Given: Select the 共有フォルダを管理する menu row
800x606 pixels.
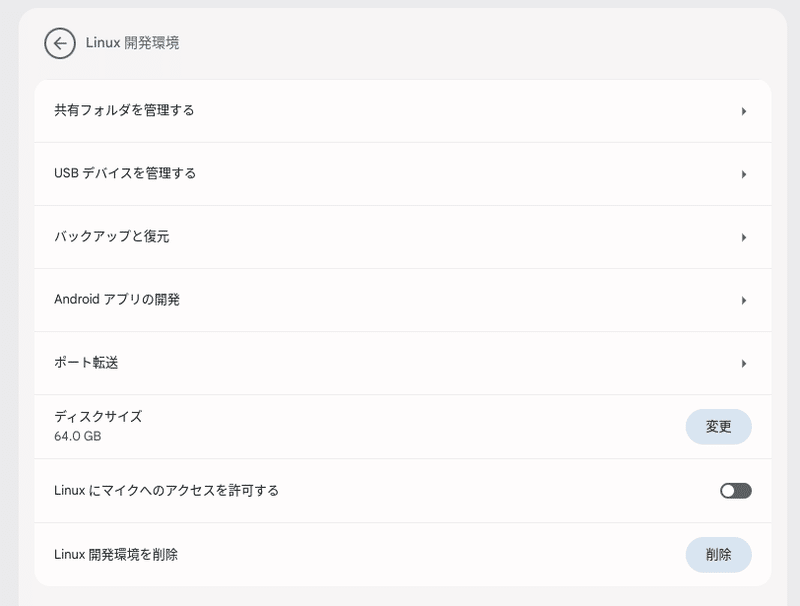Looking at the screenshot, I should tap(403, 111).
